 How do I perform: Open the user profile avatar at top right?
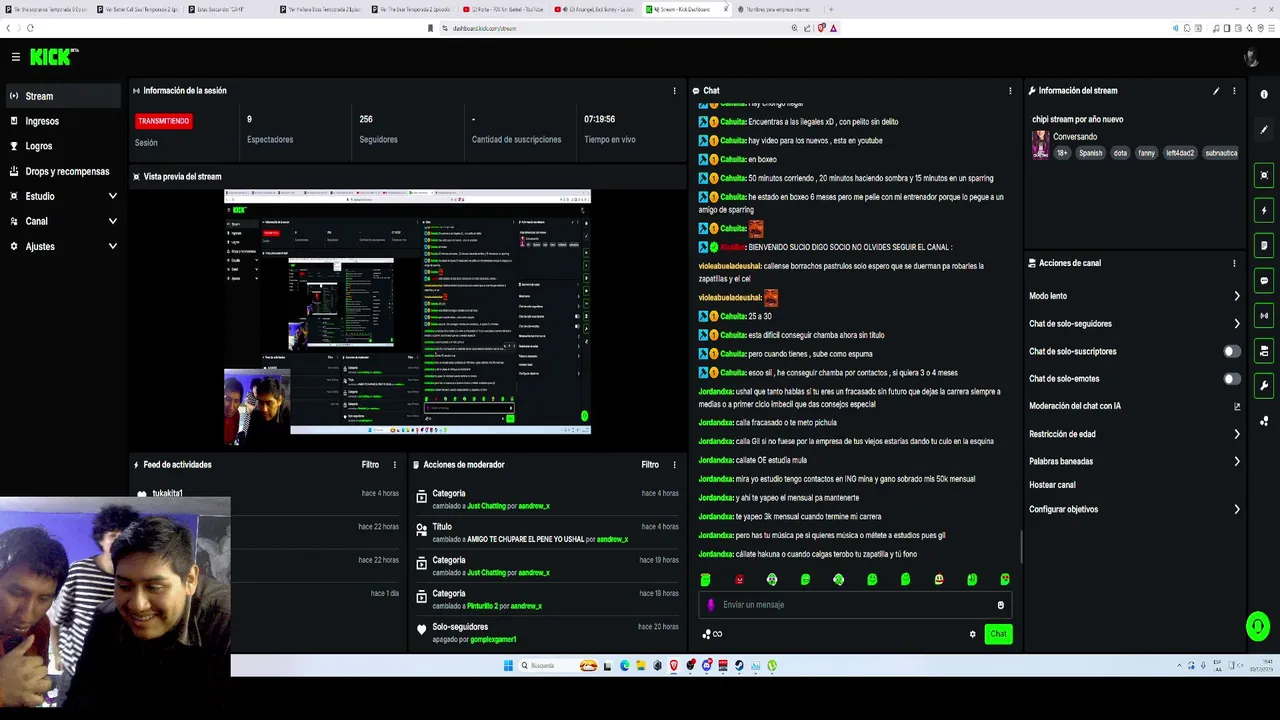[x=1251, y=57]
